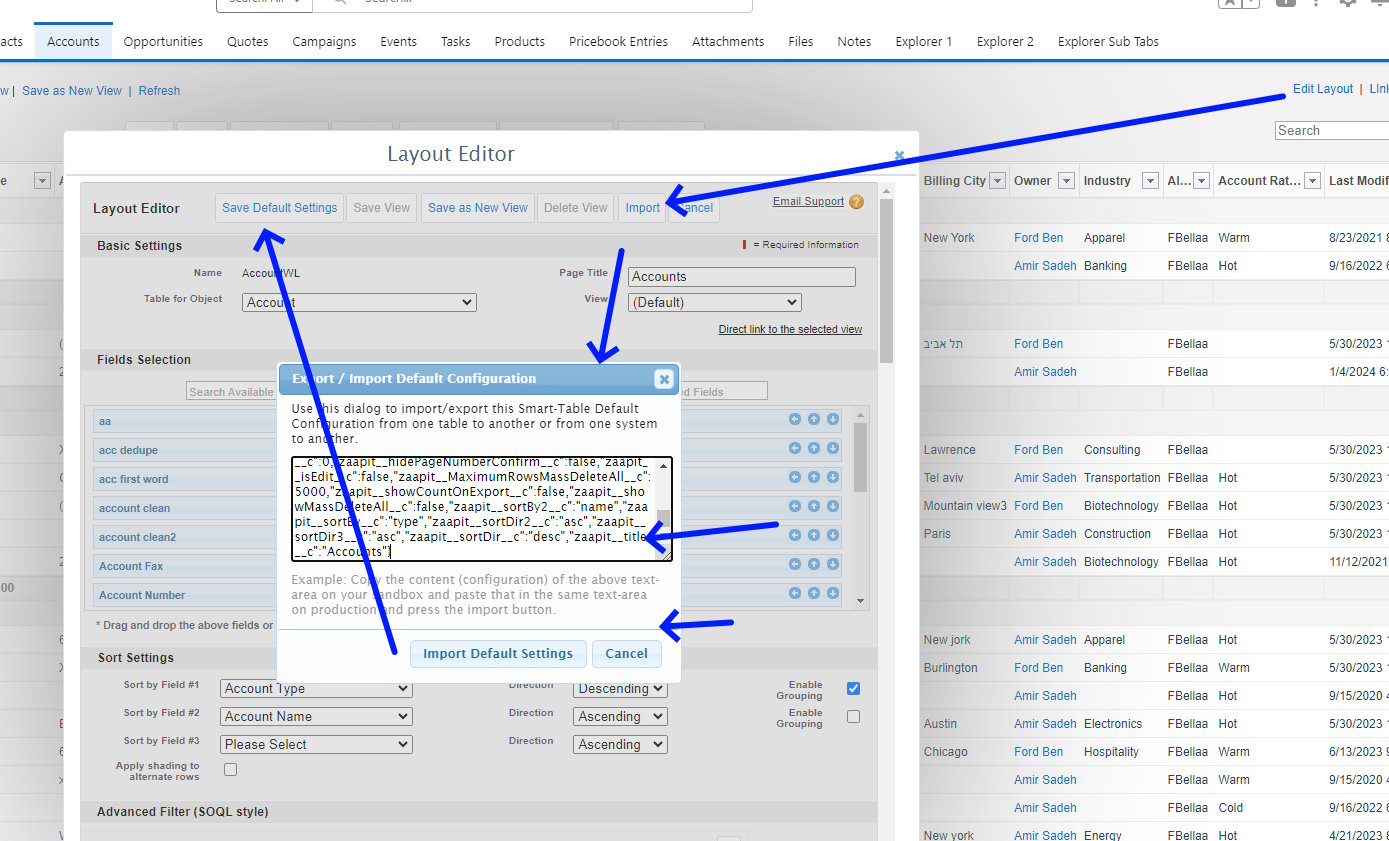Viewport: 1389px width, 841px height.
Task: Move 'account clean' field down
Action: click(x=833, y=507)
